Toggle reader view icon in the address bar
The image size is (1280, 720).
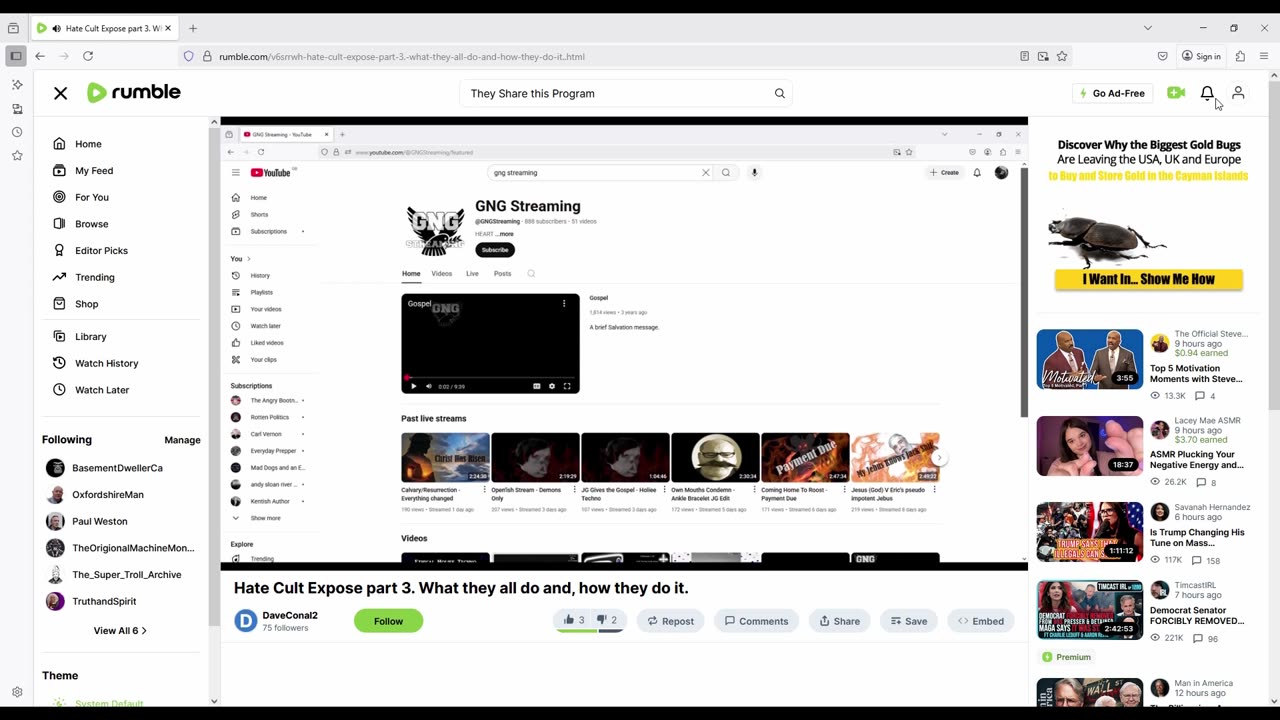tap(1024, 56)
